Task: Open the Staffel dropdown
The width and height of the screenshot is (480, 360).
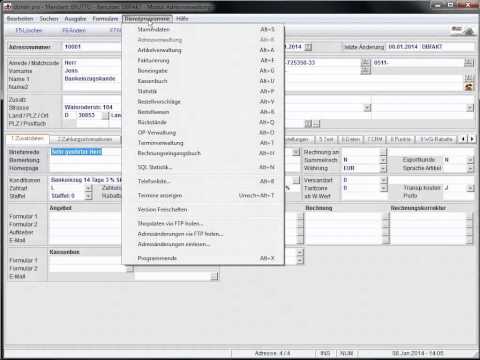Action: pos(88,196)
